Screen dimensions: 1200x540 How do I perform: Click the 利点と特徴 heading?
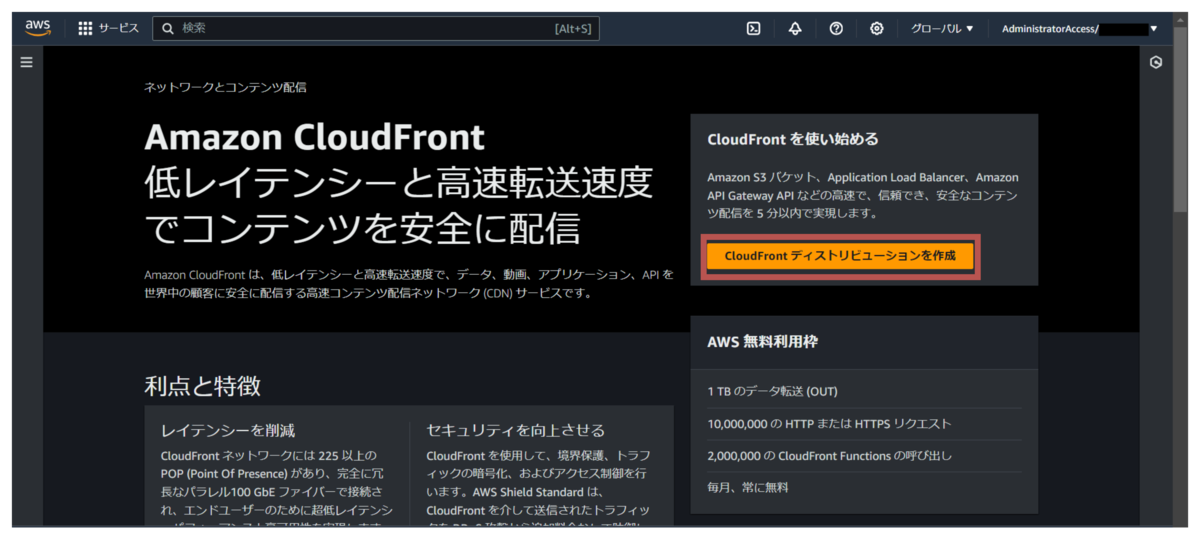202,385
